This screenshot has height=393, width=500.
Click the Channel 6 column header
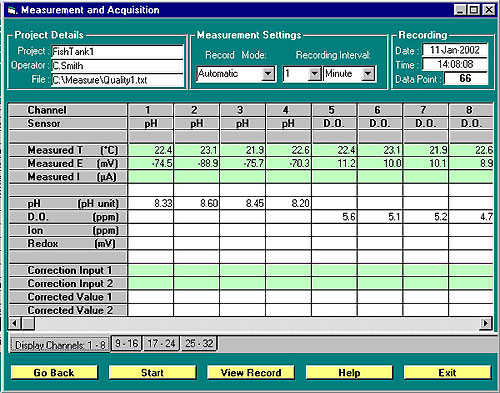pyautogui.click(x=380, y=110)
